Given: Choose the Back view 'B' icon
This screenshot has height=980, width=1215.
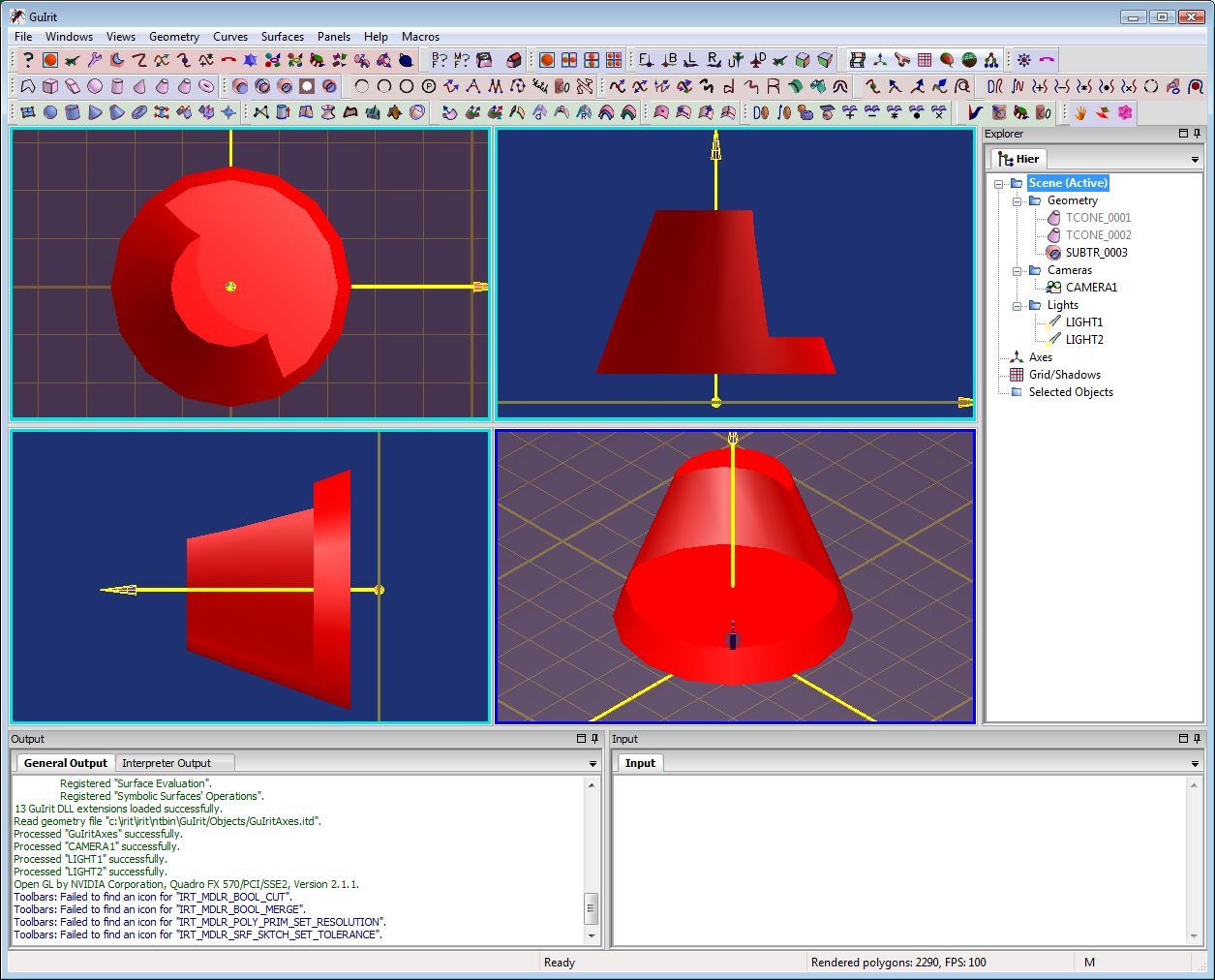Looking at the screenshot, I should [x=669, y=60].
